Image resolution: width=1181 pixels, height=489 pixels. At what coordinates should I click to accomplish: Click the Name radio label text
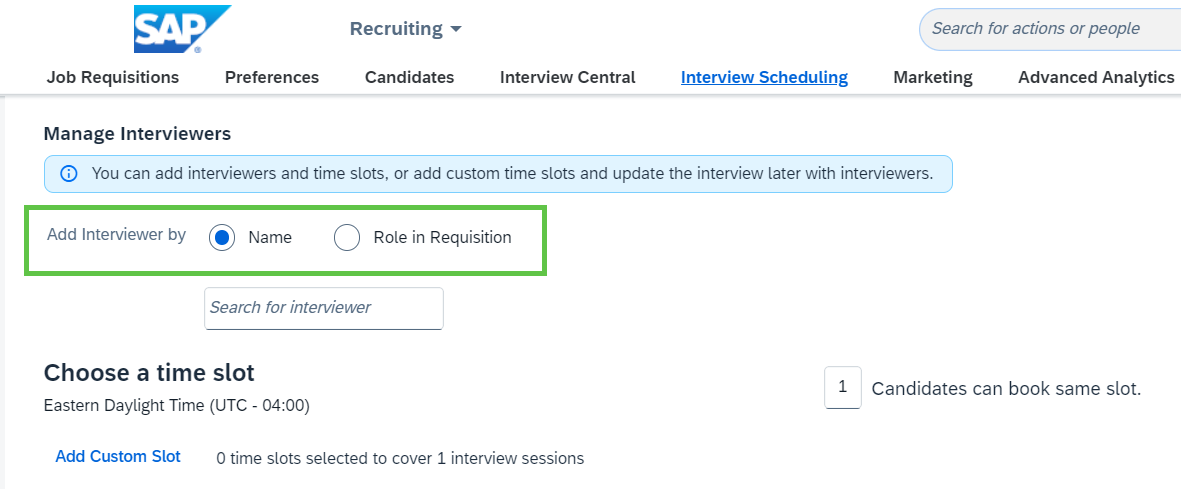[270, 237]
